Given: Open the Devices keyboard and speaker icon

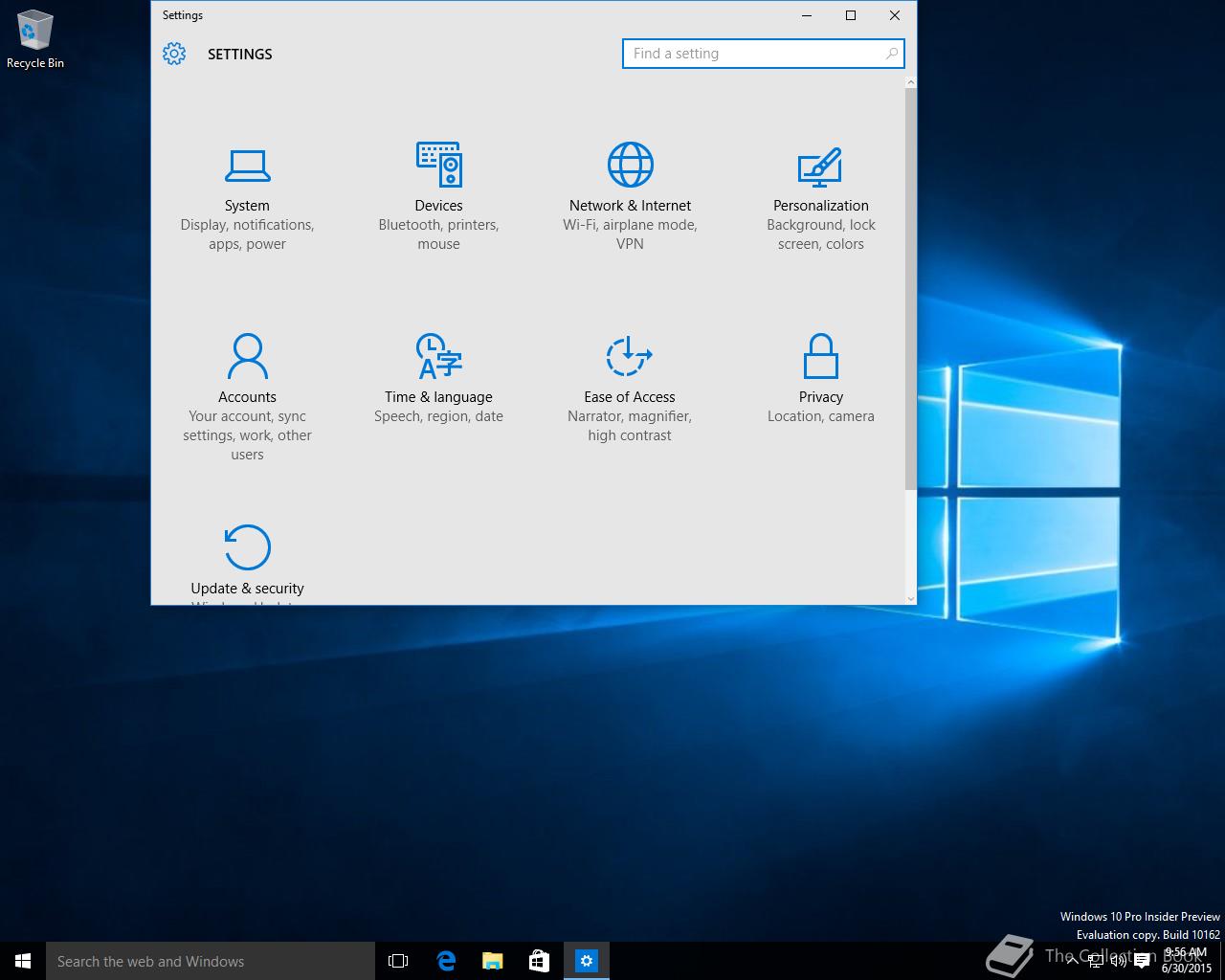Looking at the screenshot, I should pos(439,165).
